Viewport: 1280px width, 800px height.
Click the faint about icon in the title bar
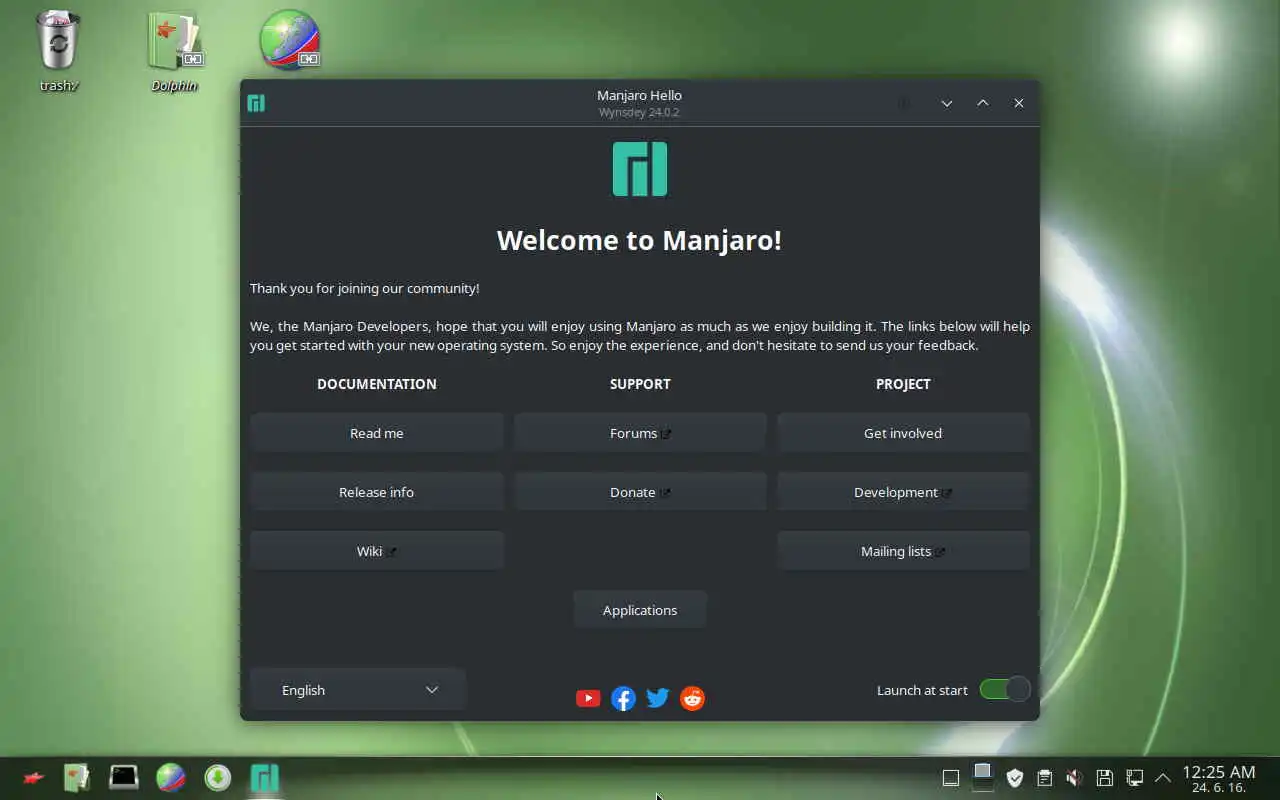coord(904,103)
